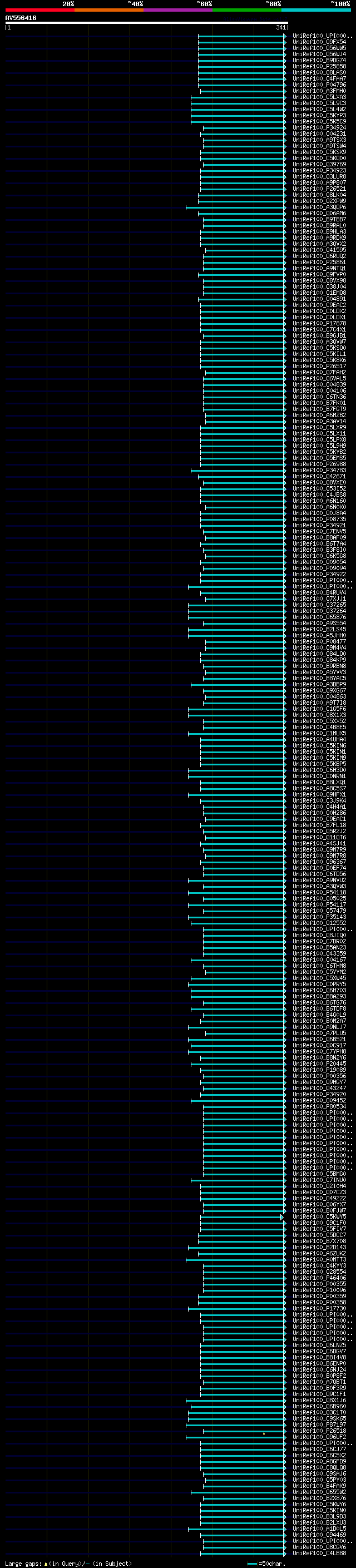Image resolution: width=356 pixels, height=1568 pixels.
Task: Select the UniRef100_C1MUX5 label
Action: click(319, 734)
